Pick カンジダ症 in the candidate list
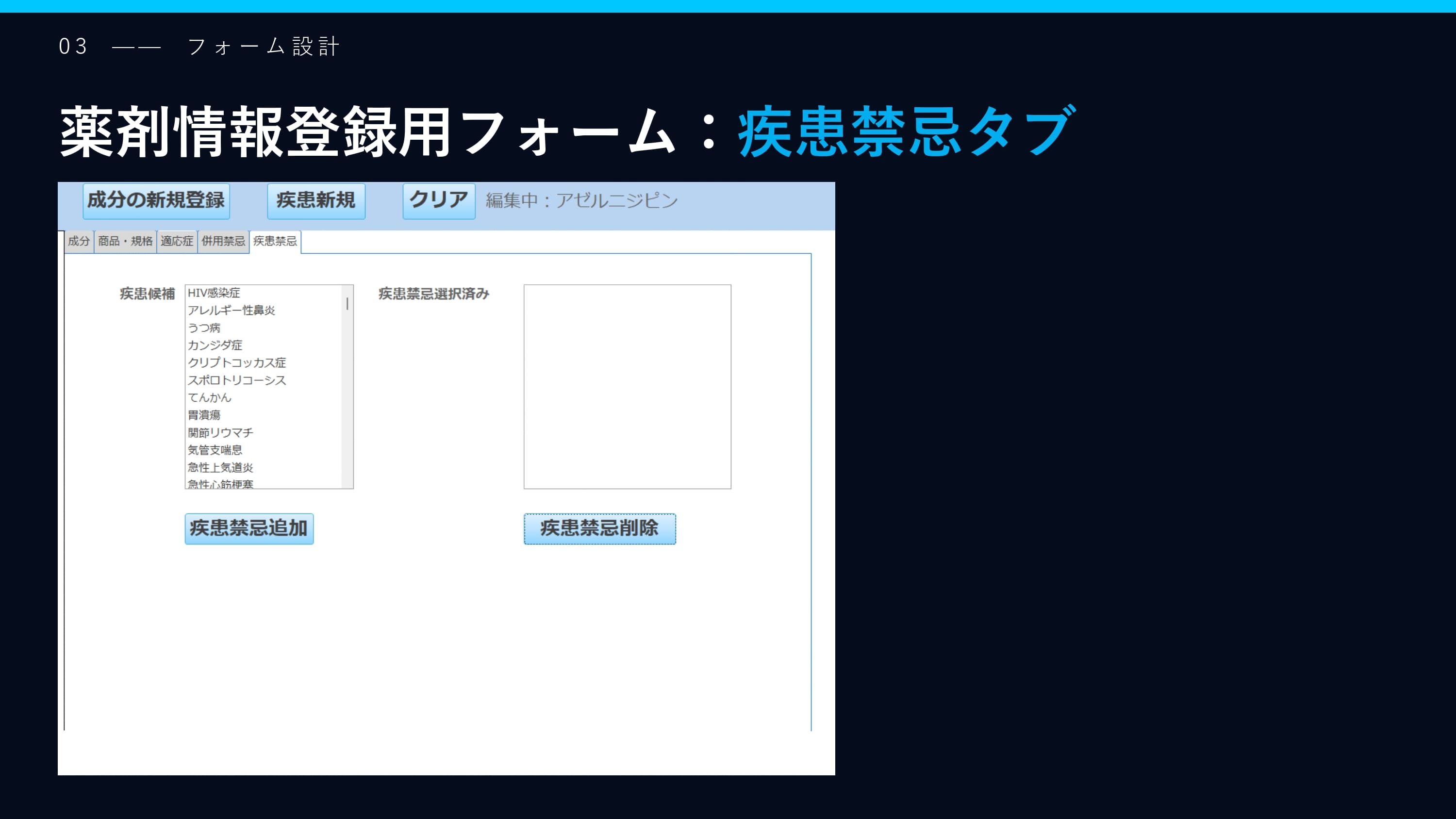 [215, 345]
